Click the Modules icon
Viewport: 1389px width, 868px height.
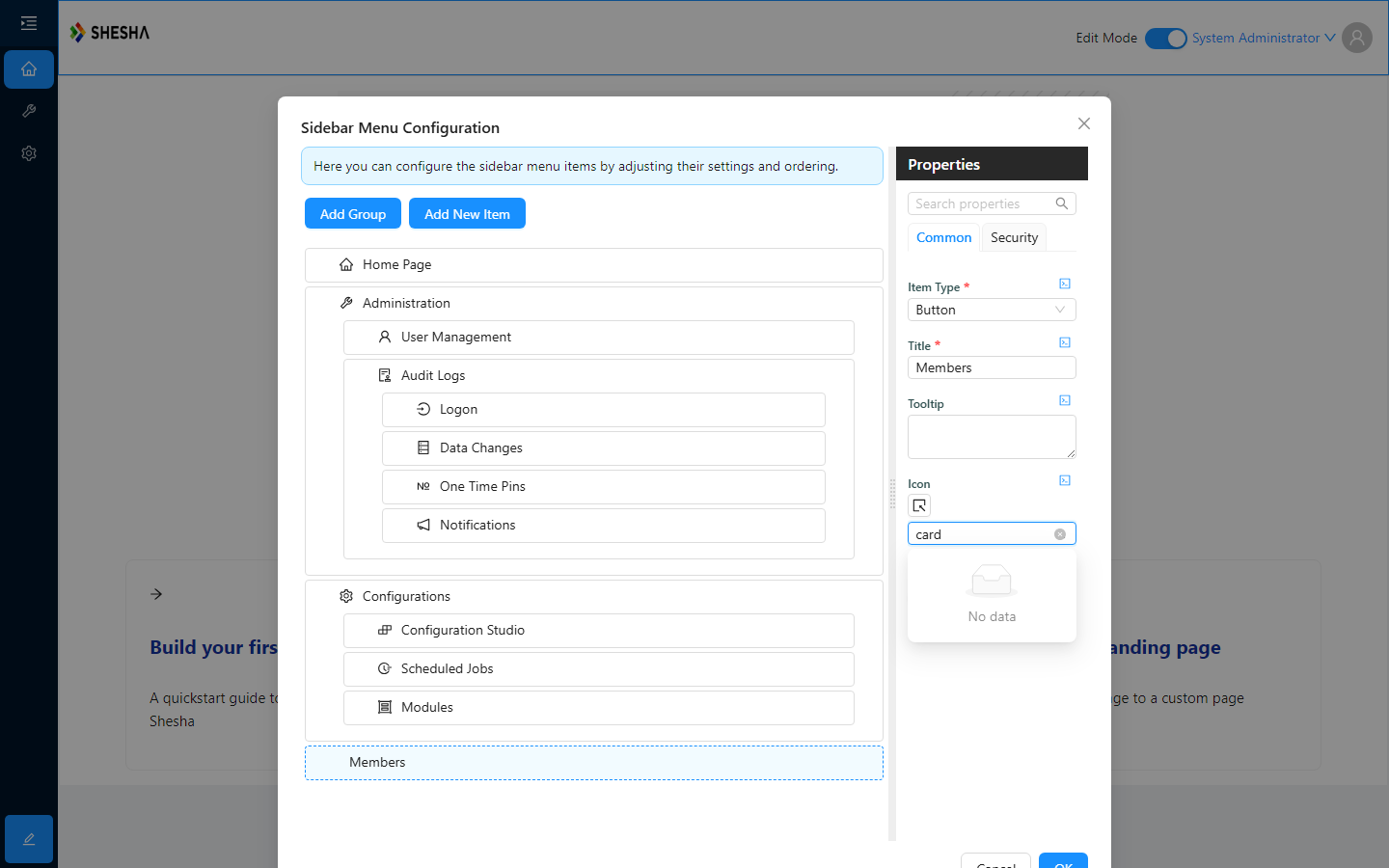coord(385,707)
